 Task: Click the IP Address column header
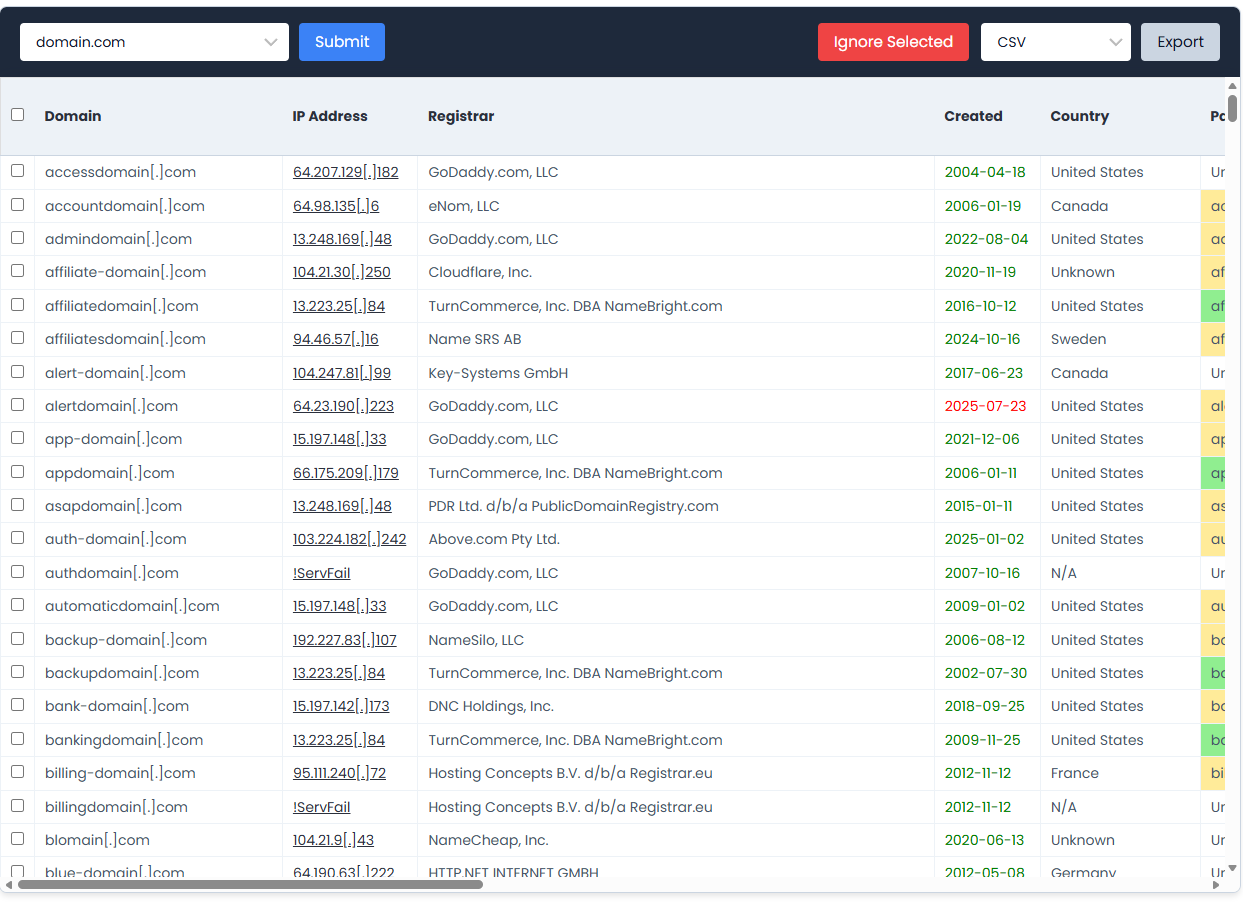click(x=330, y=115)
